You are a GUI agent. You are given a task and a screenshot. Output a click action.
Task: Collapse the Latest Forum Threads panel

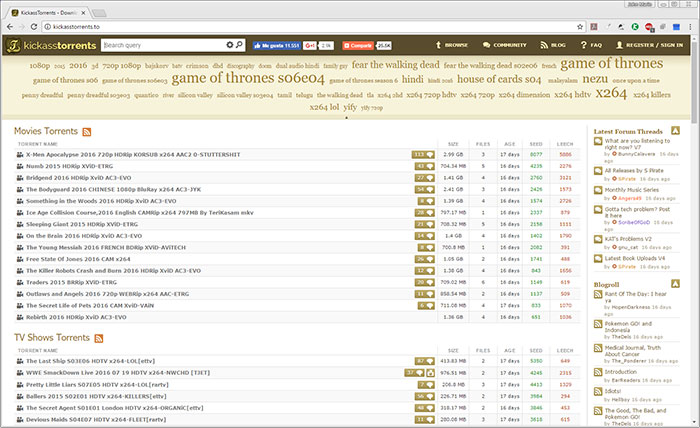click(675, 130)
